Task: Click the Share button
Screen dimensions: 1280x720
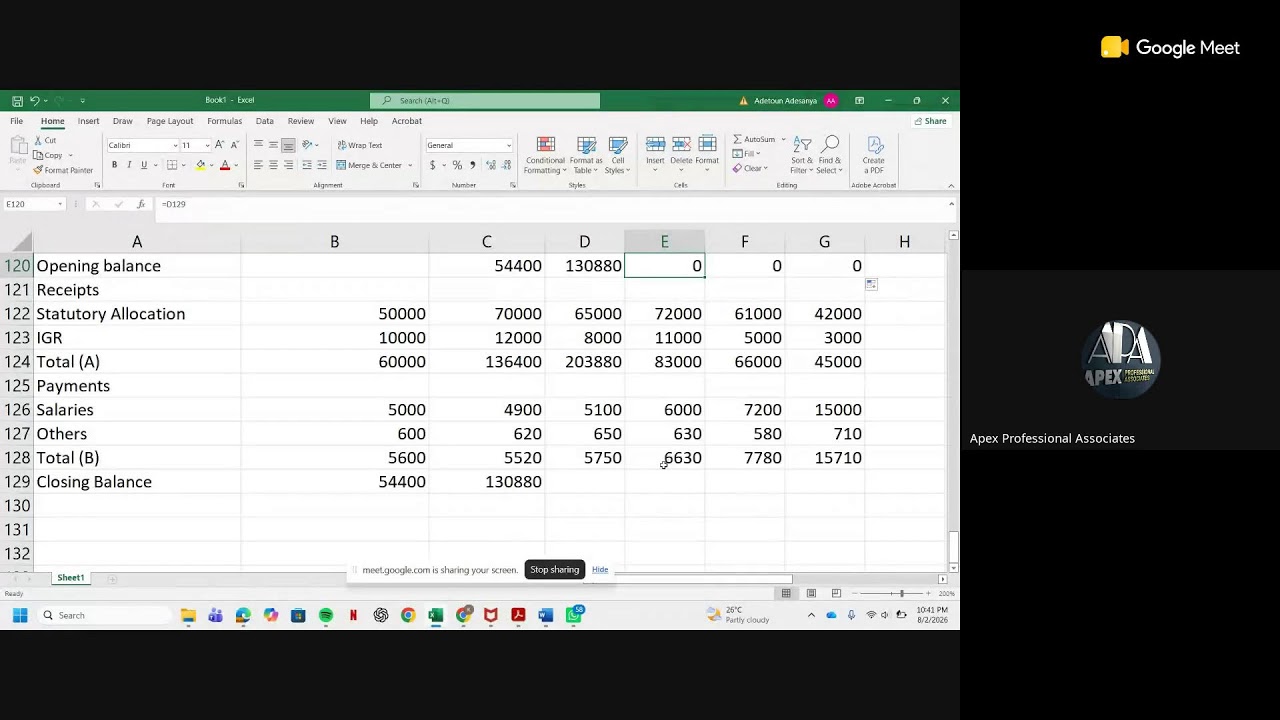Action: [931, 121]
